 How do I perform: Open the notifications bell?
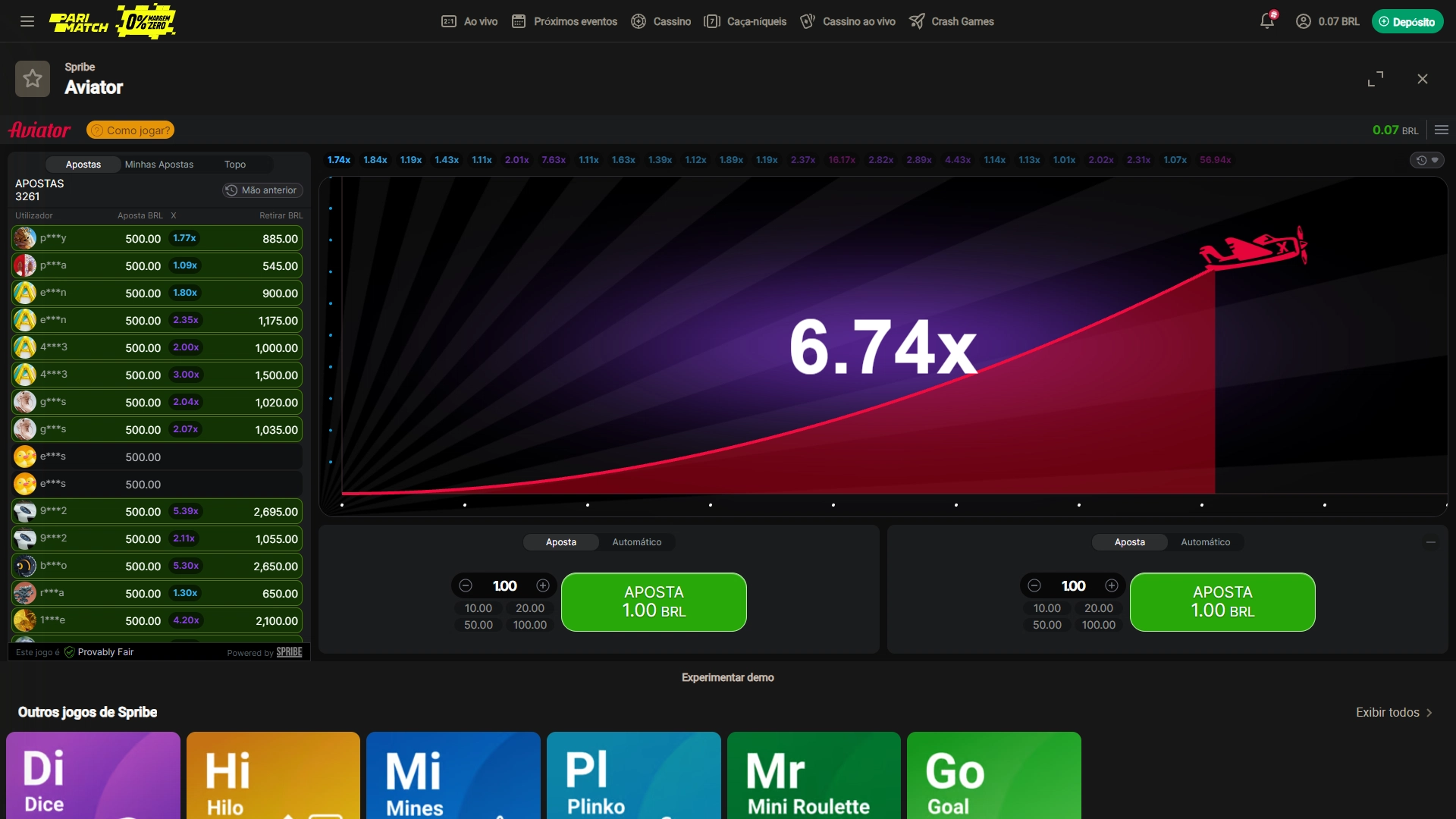coord(1267,20)
